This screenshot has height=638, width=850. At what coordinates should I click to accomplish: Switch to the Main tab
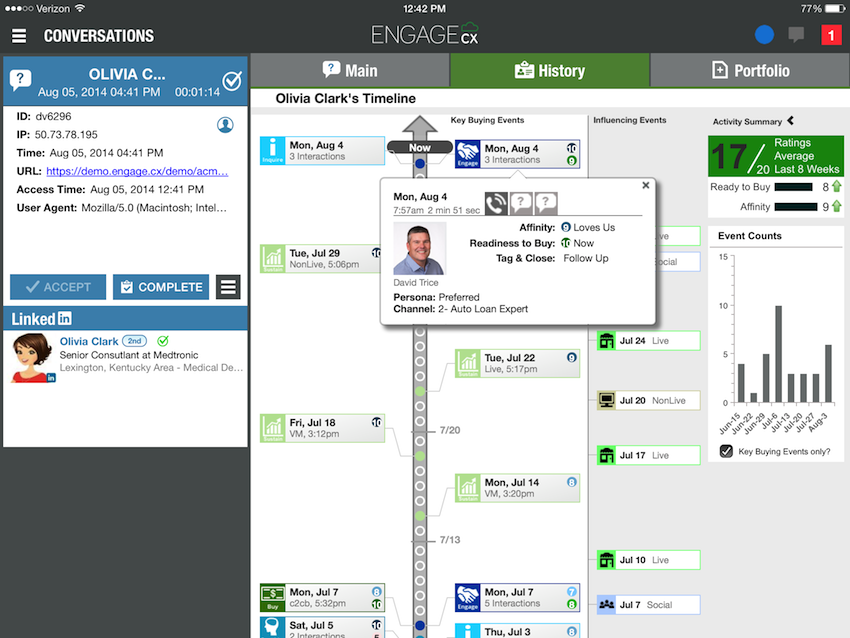[350, 70]
